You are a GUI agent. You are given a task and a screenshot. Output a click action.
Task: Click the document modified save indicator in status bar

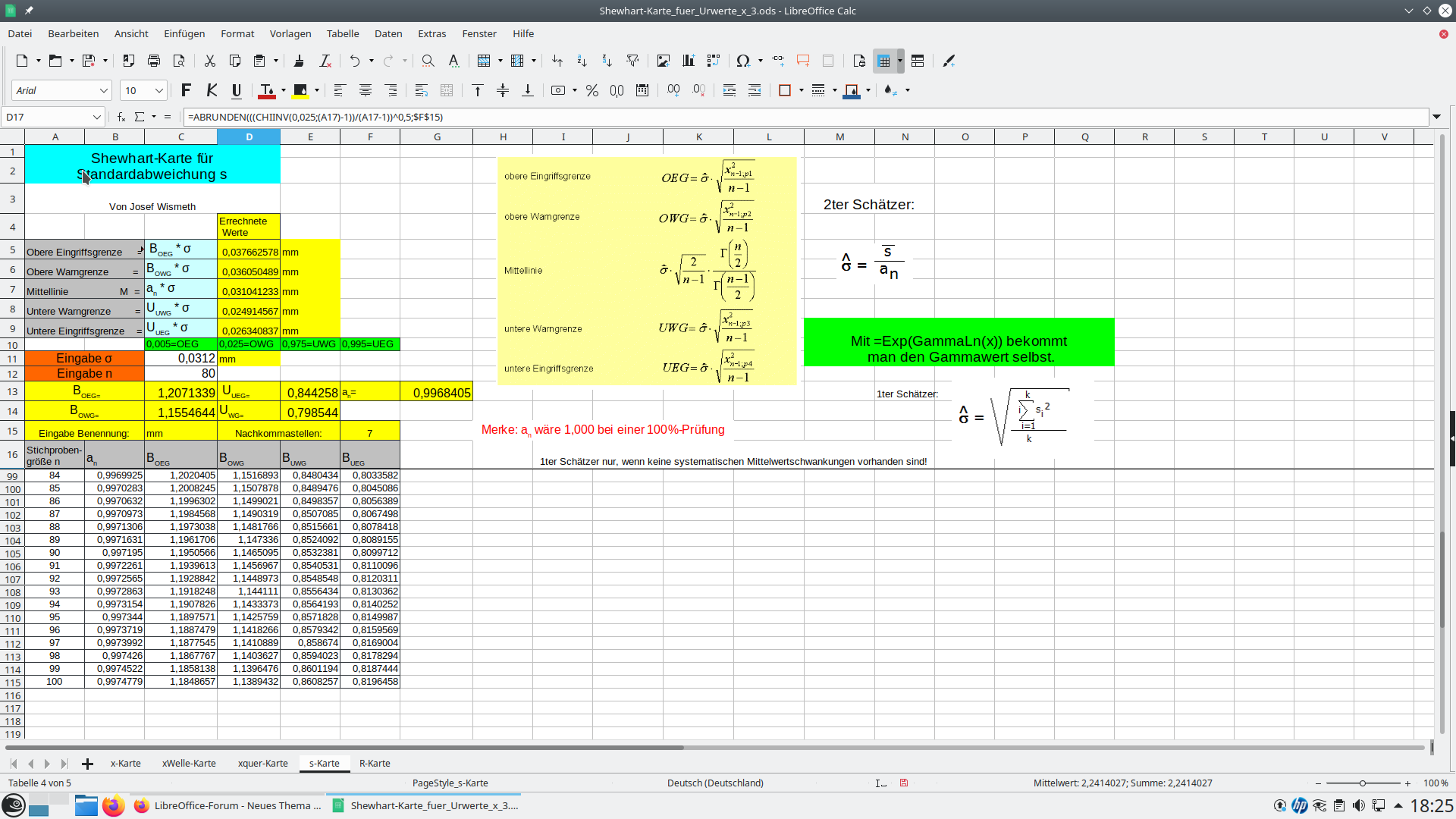(904, 783)
